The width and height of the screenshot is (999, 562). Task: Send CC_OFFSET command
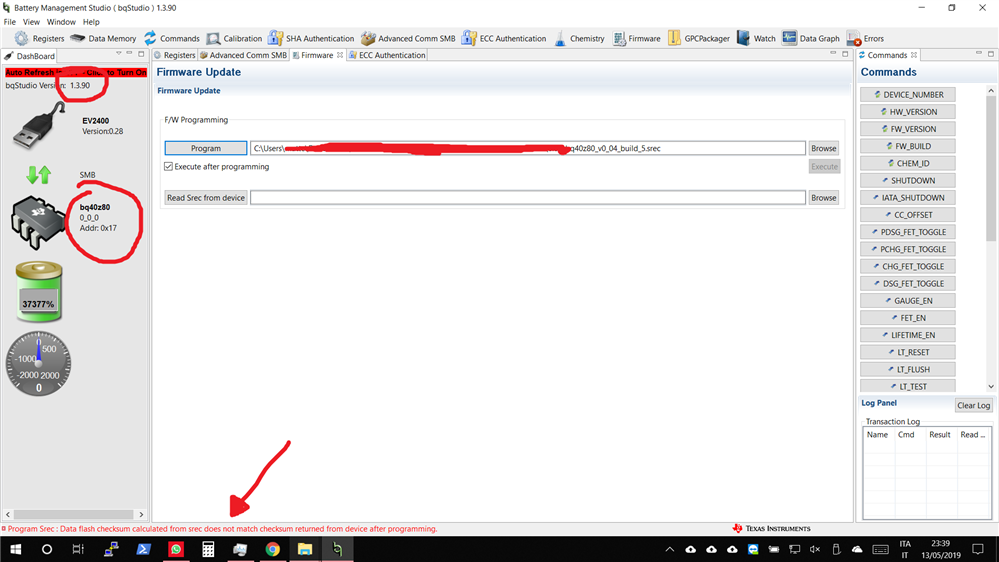[x=907, y=215]
